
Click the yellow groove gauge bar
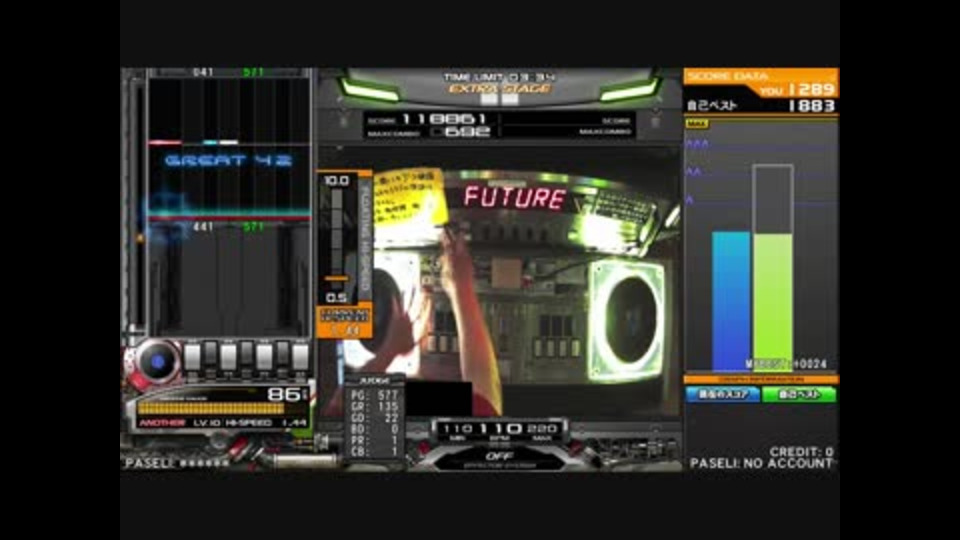click(211, 408)
